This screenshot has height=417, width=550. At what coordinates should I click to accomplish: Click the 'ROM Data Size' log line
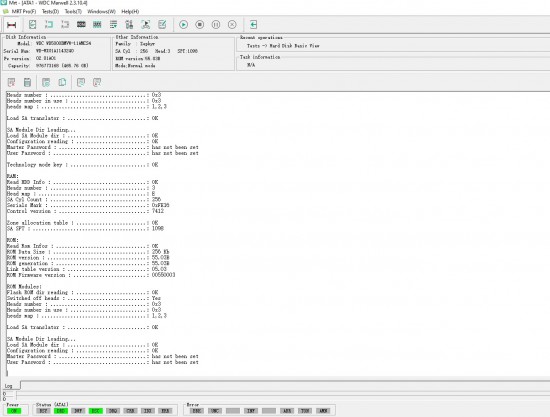88,252
